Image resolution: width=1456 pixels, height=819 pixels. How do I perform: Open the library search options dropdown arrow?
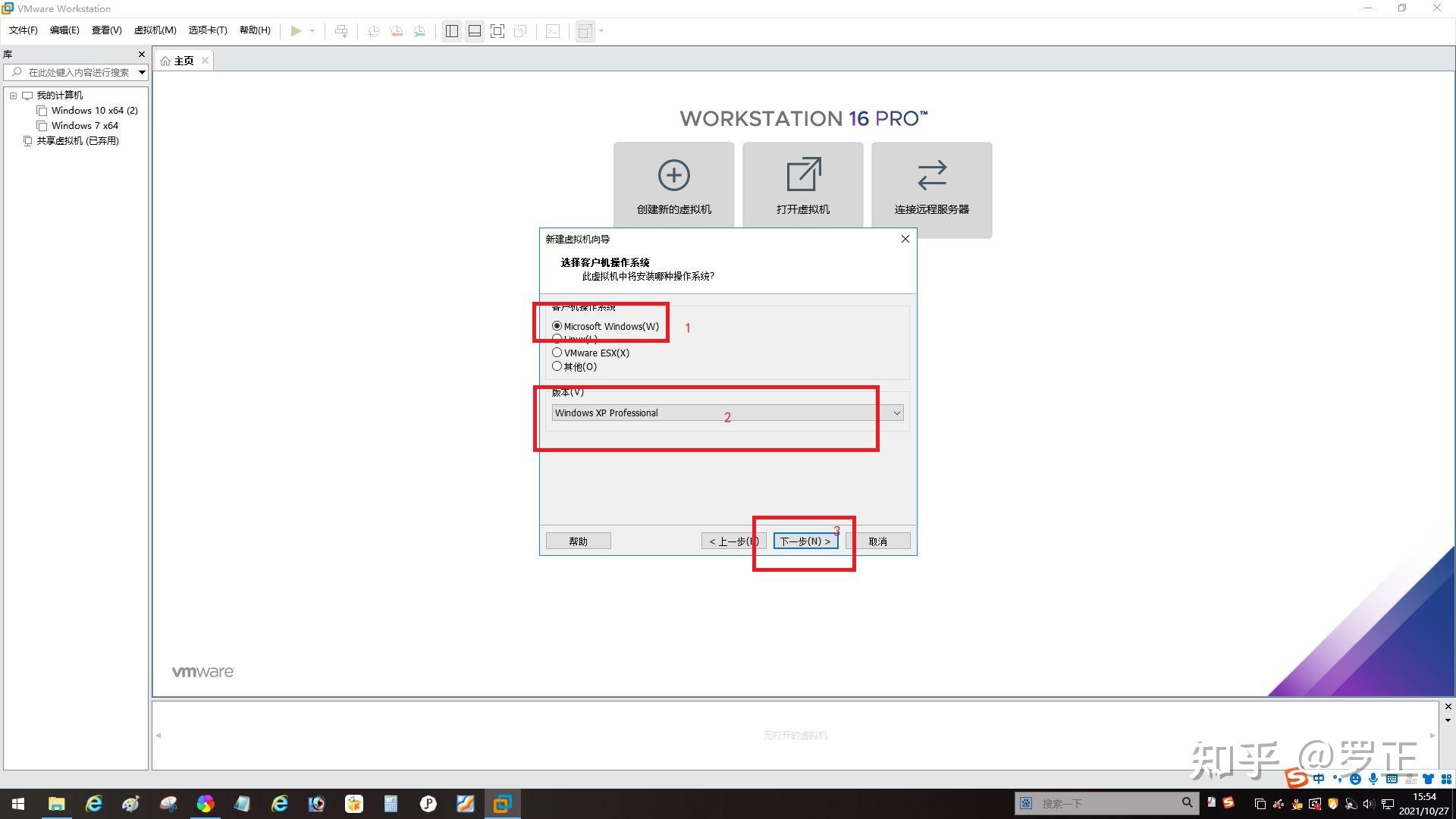click(x=142, y=73)
